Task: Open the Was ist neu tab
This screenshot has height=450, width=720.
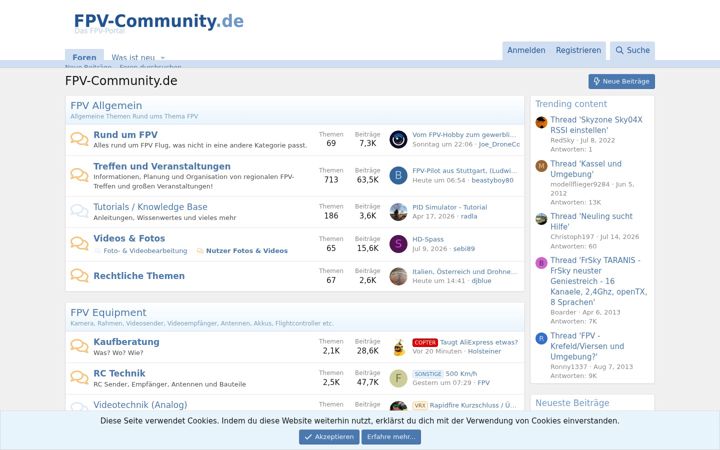Action: coord(133,57)
